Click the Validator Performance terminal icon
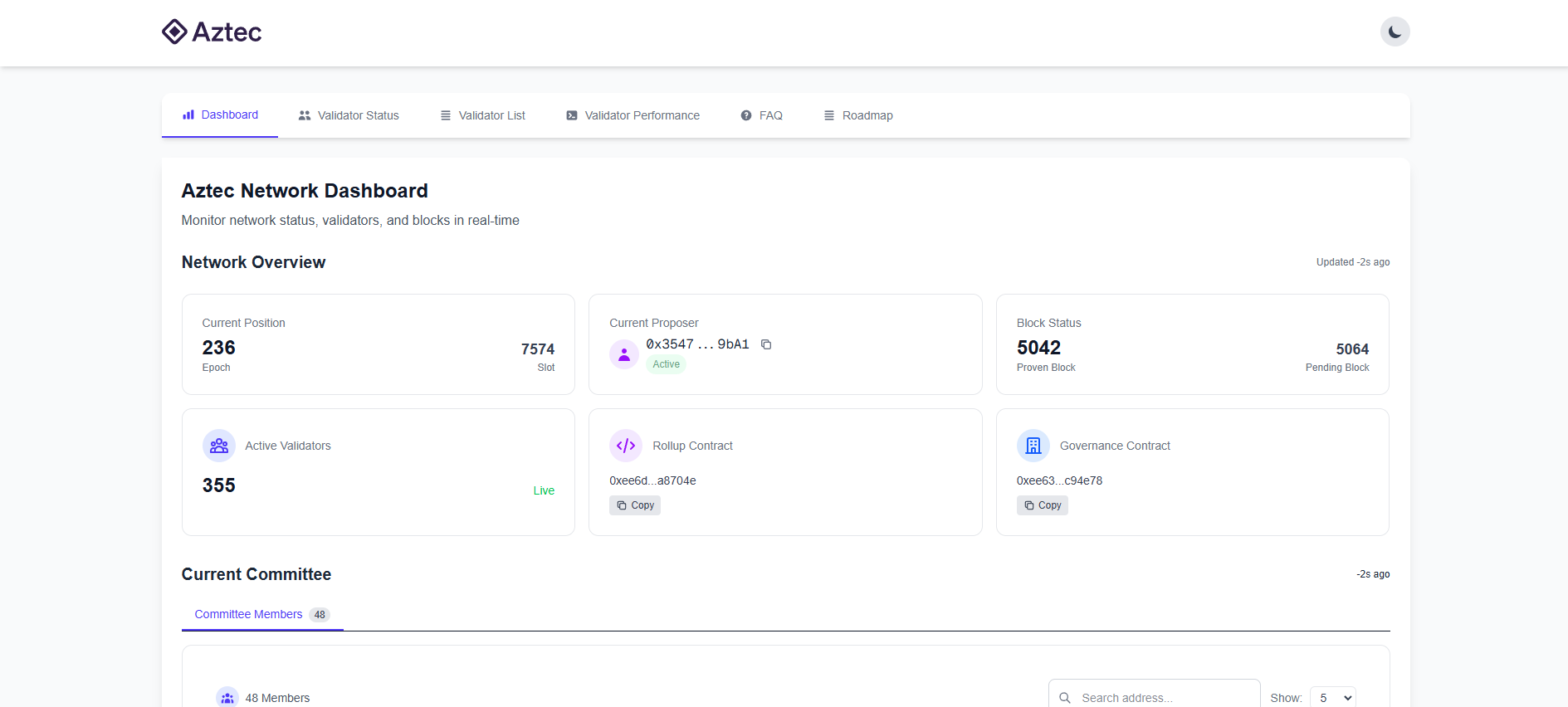This screenshot has width=1568, height=707. (572, 115)
